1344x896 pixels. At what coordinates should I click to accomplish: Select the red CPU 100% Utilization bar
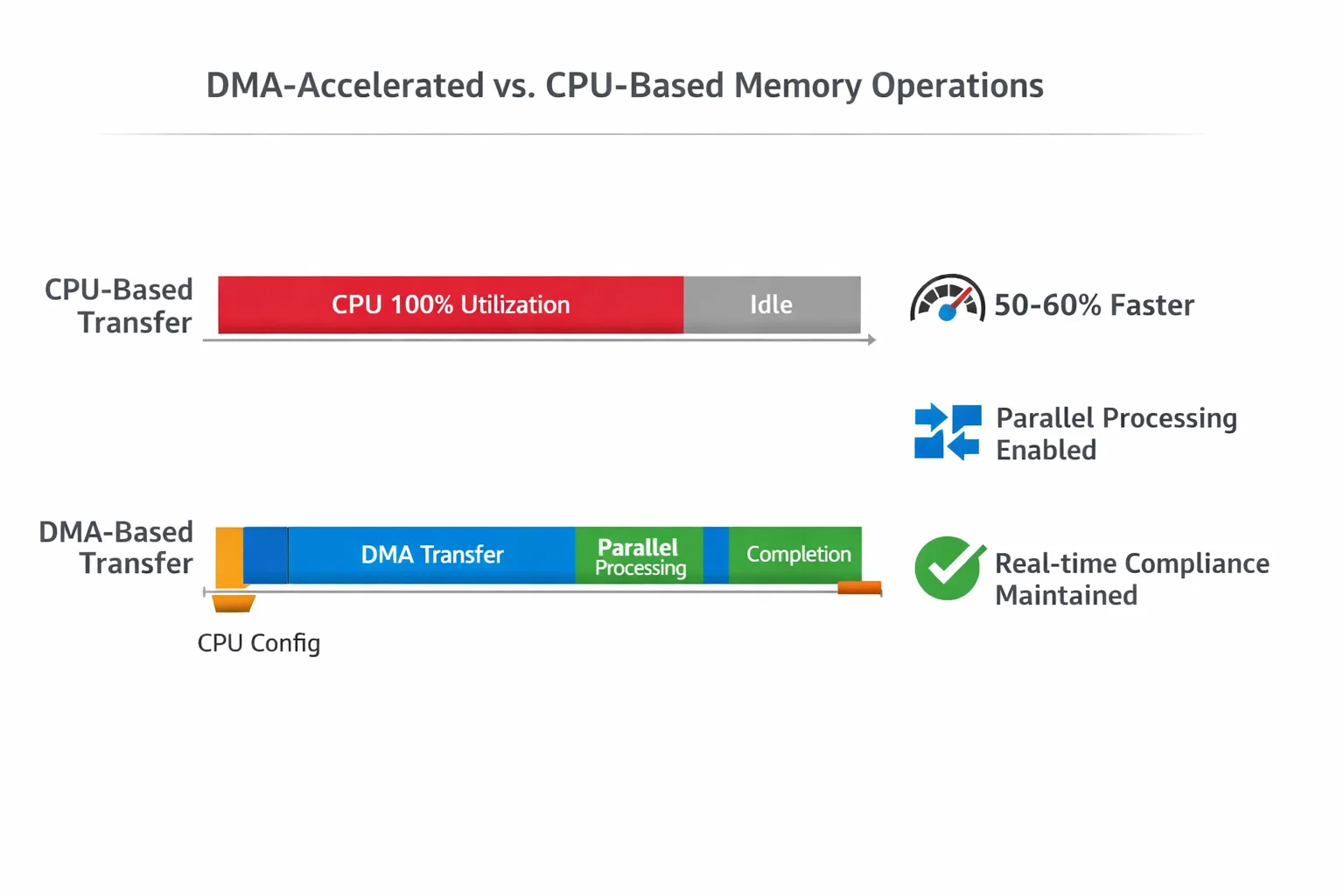(451, 304)
